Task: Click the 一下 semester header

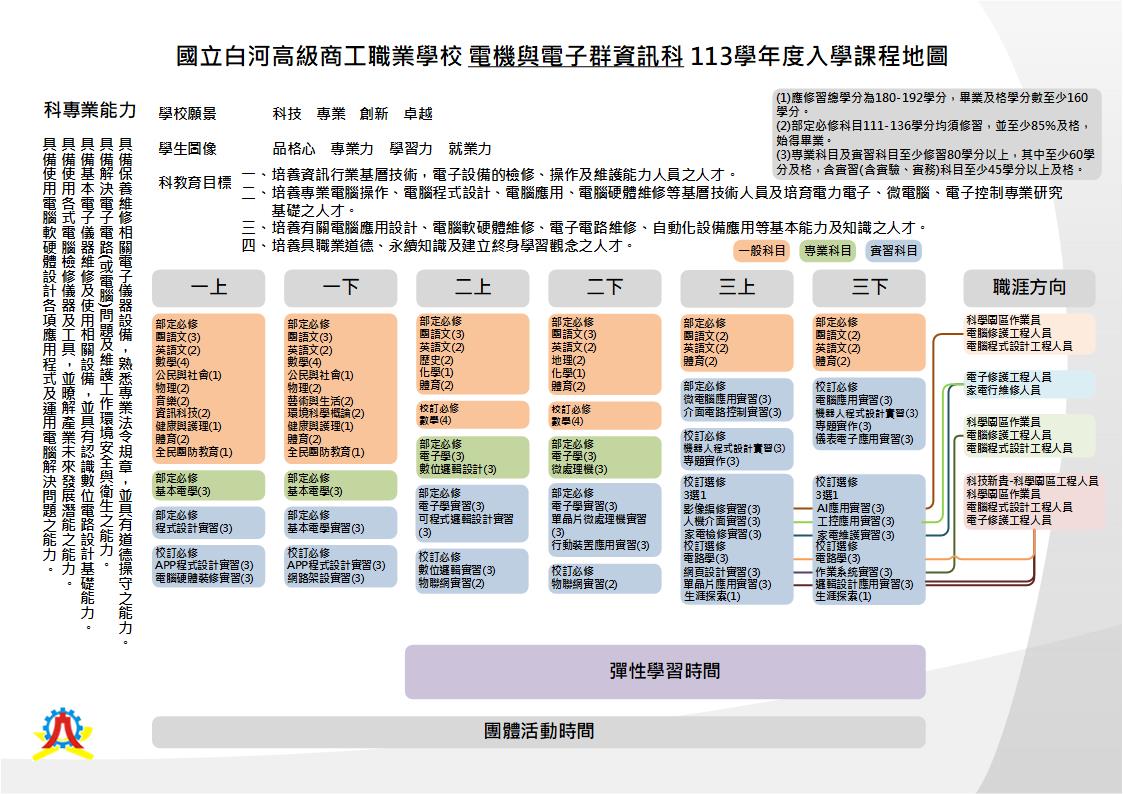Action: point(340,288)
